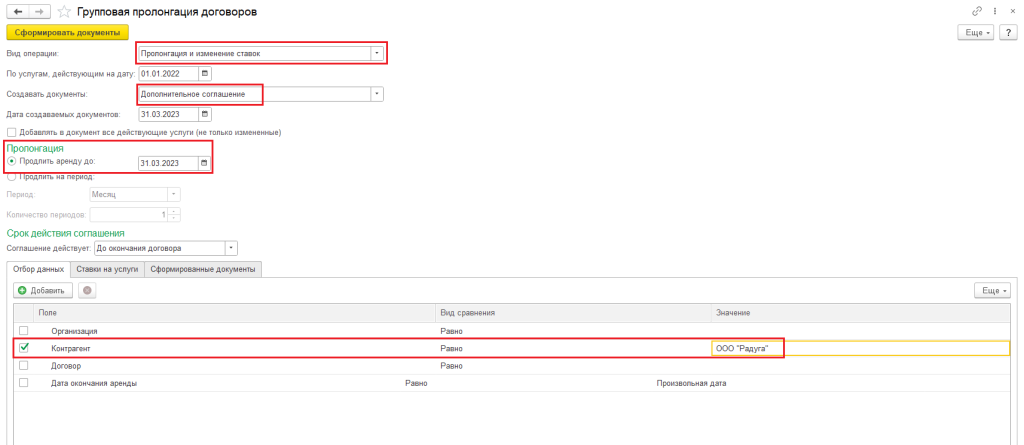1024x445 pixels.
Task: Click the forward navigation arrow
Action: point(36,11)
